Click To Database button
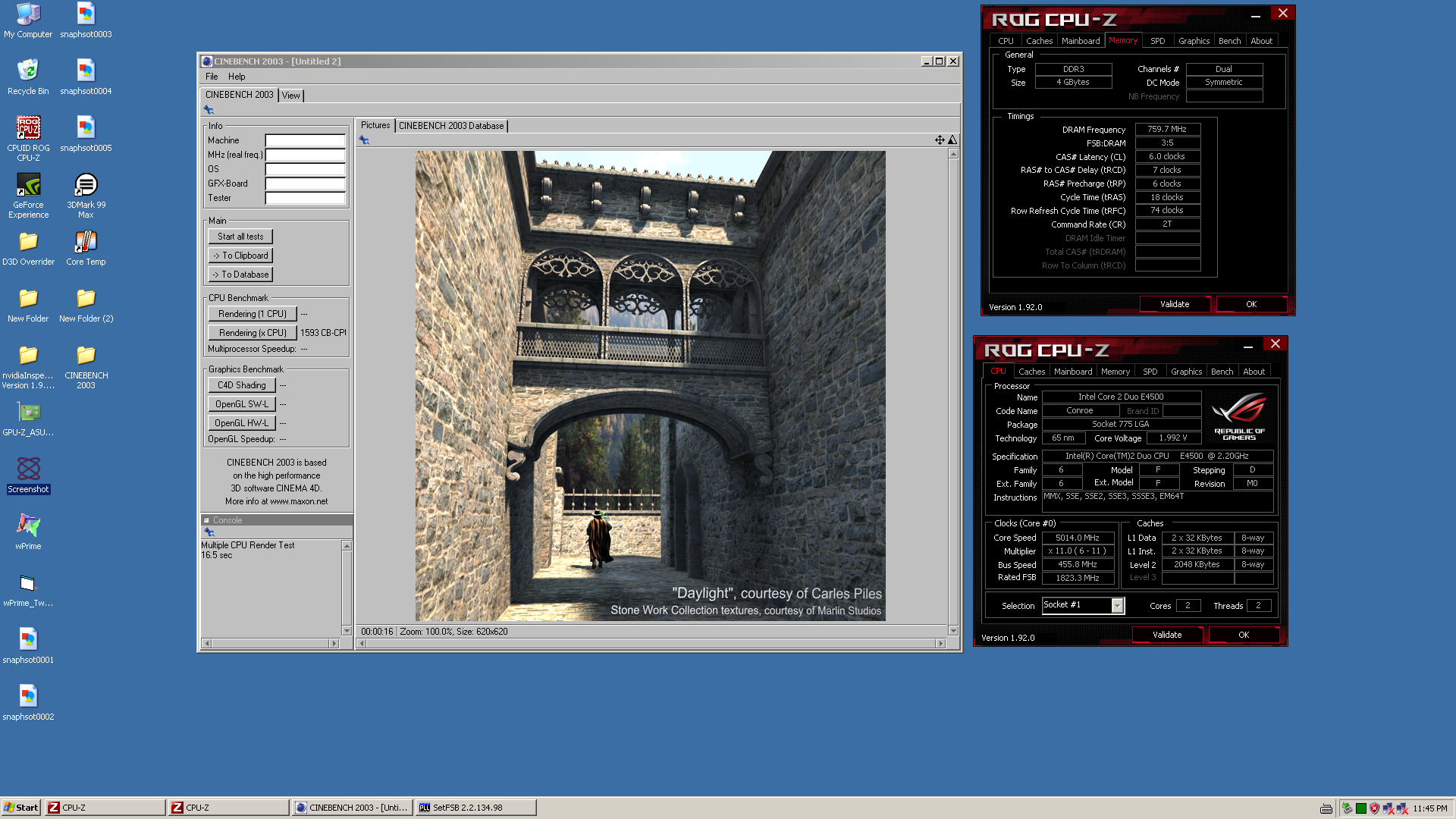This screenshot has width=1456, height=819. click(x=240, y=275)
